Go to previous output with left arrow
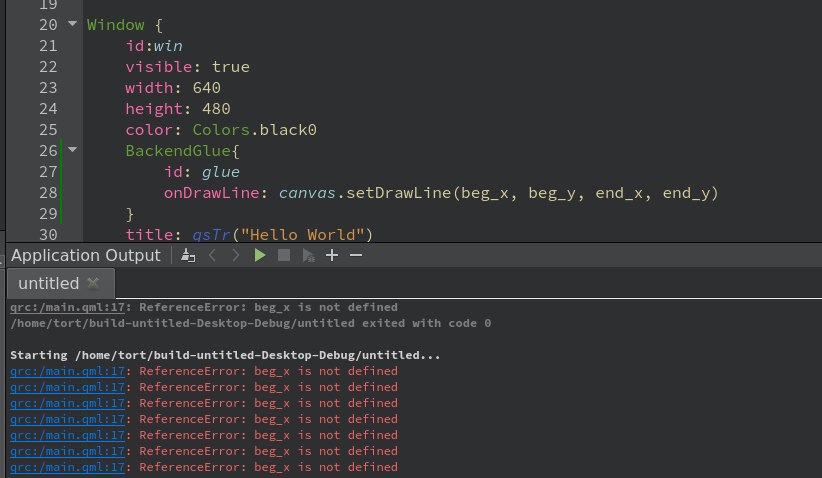Screen dimensions: 822x478 click(x=212, y=256)
